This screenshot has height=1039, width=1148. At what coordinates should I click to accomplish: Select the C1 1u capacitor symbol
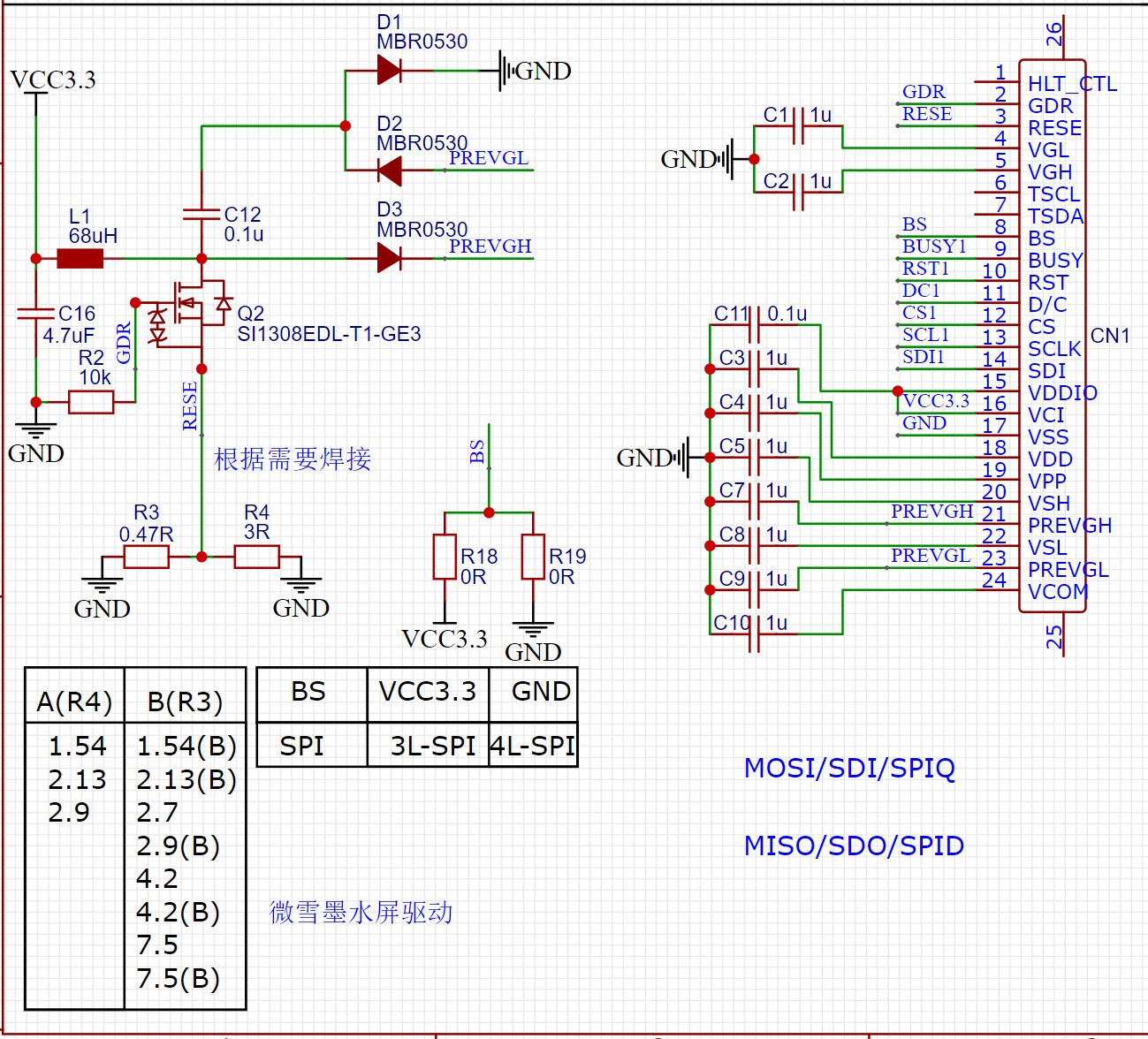click(x=798, y=126)
